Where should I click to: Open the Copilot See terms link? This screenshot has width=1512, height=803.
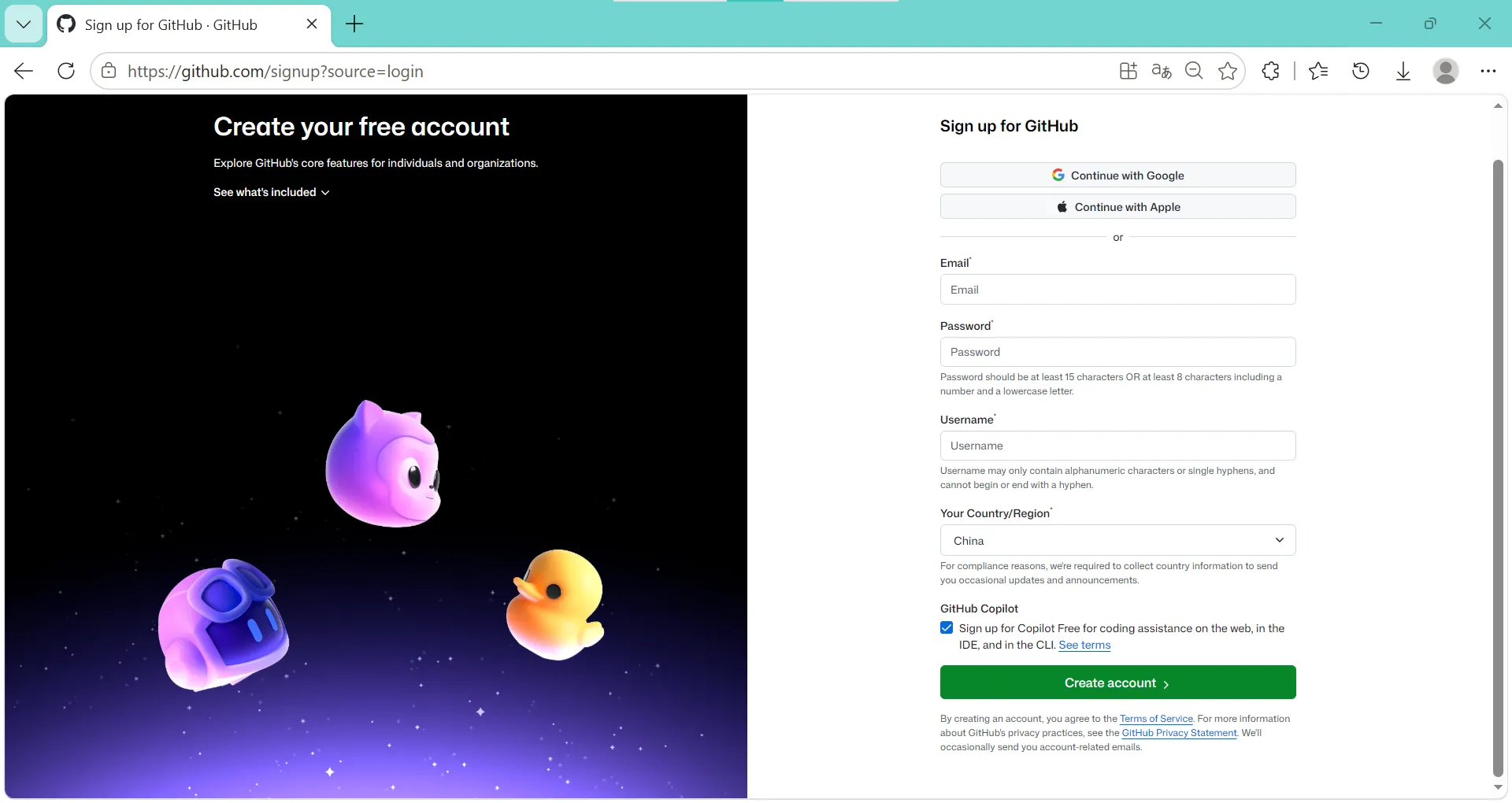pyautogui.click(x=1084, y=645)
